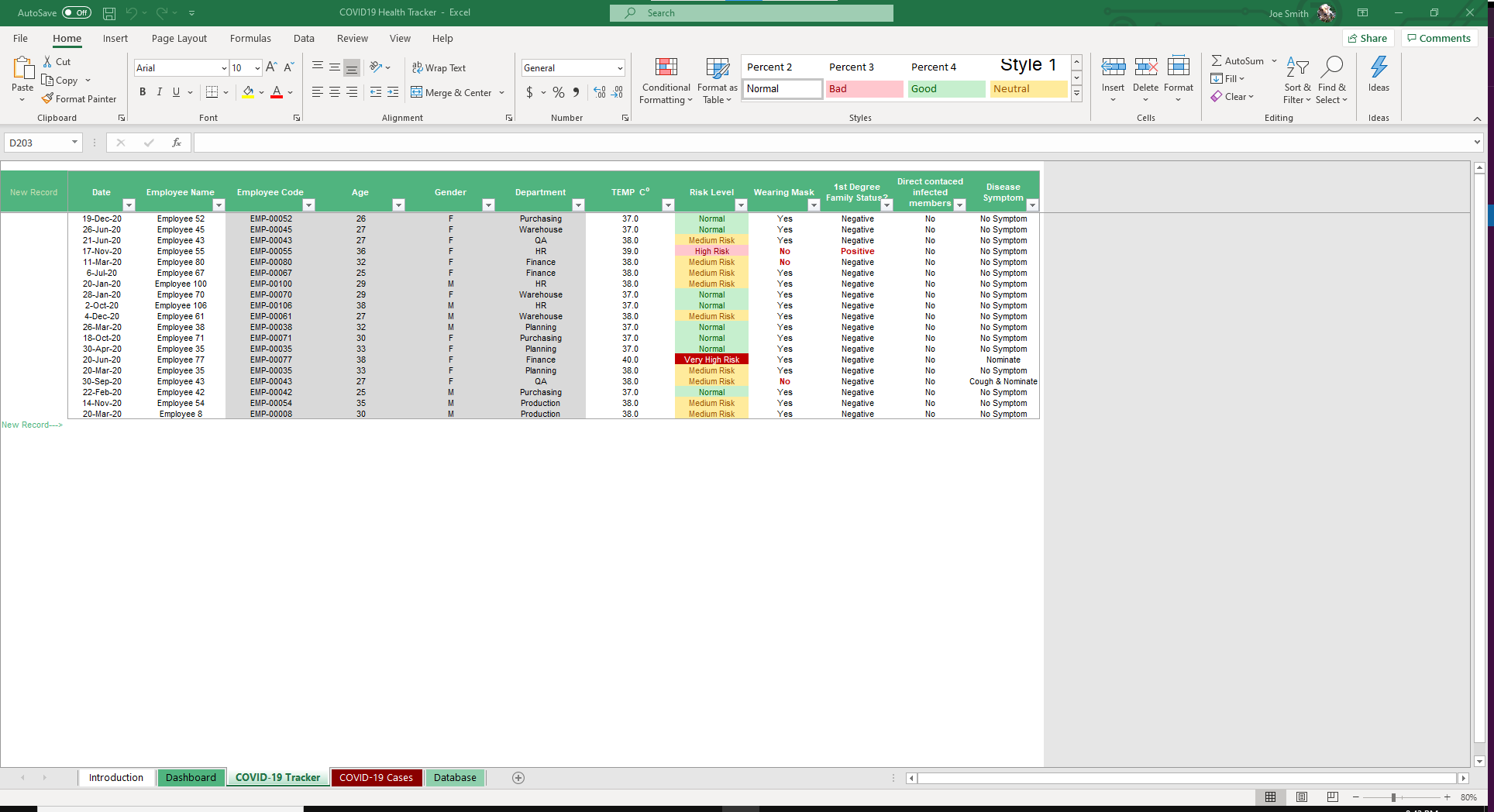This screenshot has width=1494, height=812.
Task: Open the Risk Level column filter dropdown
Action: [x=741, y=205]
